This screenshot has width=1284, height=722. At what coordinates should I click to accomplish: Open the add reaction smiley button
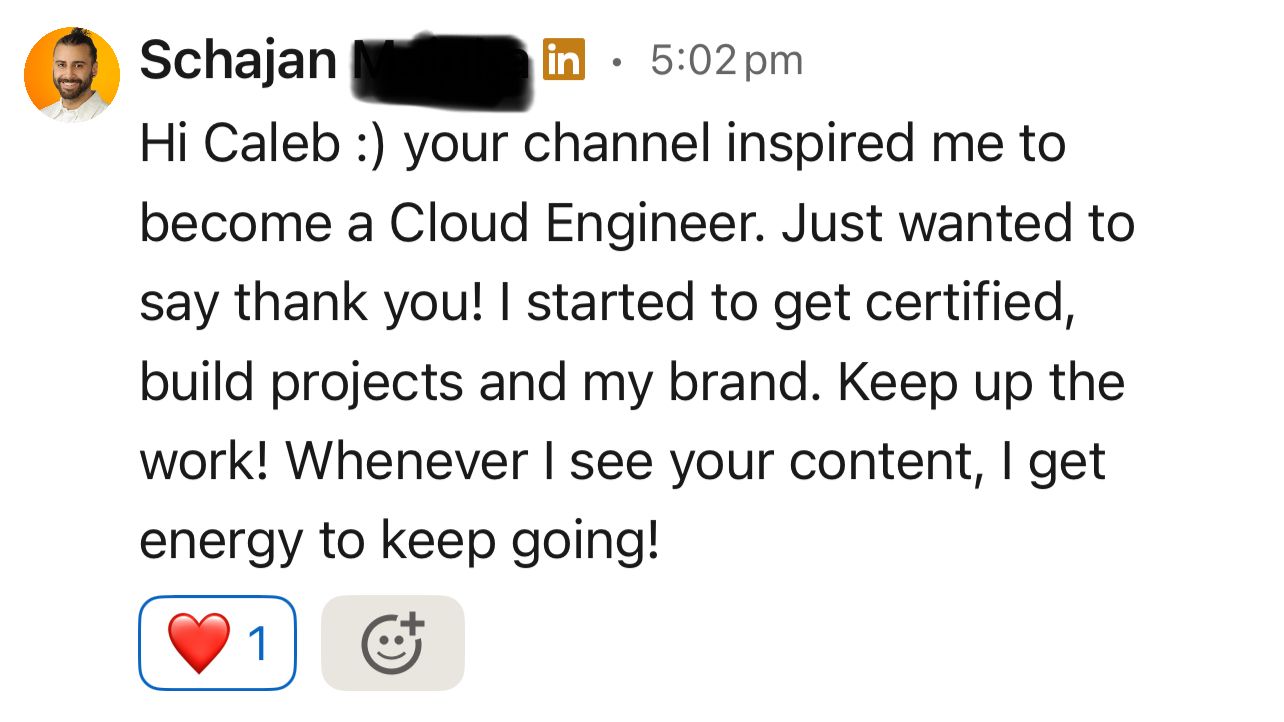(x=393, y=642)
